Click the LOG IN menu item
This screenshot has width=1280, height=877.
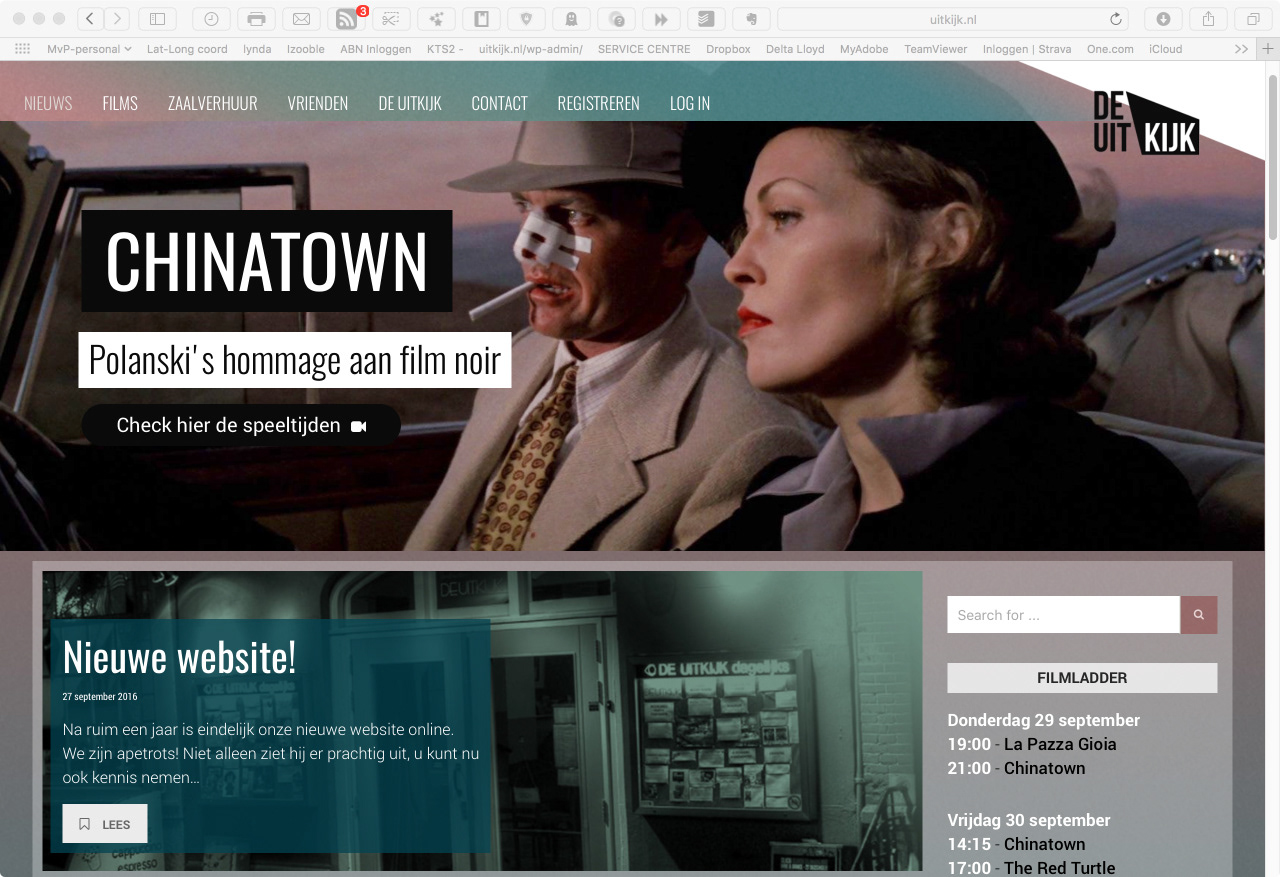(x=690, y=103)
